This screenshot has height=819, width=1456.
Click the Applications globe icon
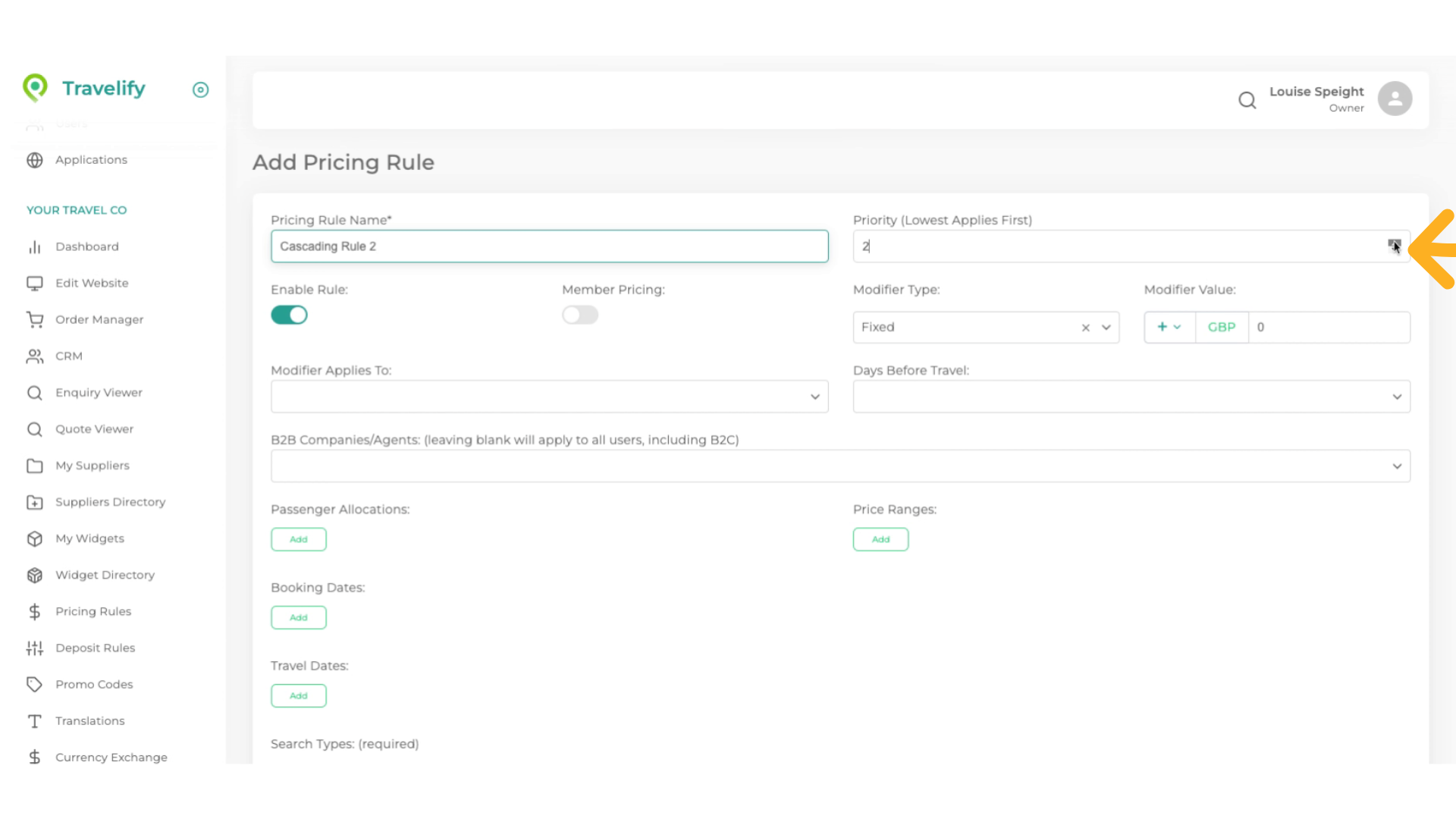point(35,160)
